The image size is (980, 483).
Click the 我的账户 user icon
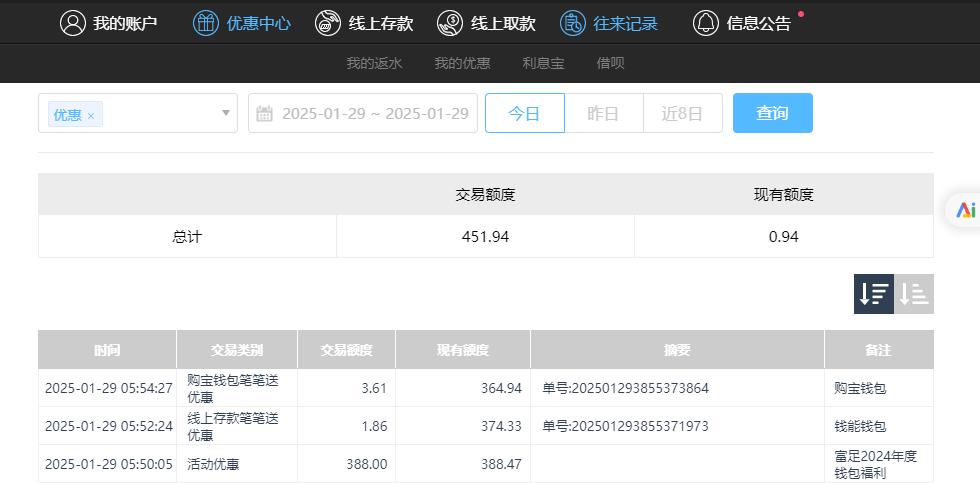pos(72,23)
